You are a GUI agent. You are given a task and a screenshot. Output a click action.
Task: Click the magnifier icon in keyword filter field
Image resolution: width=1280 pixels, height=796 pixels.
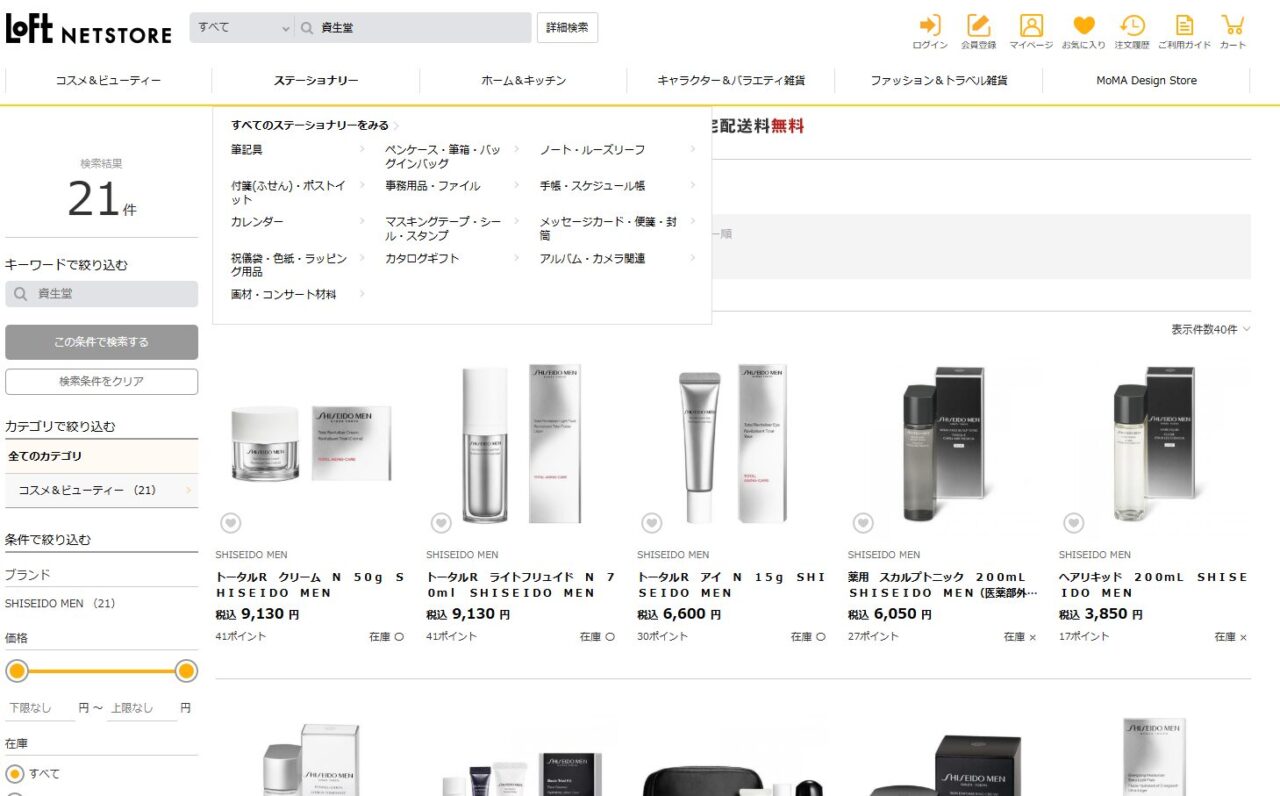[20, 294]
